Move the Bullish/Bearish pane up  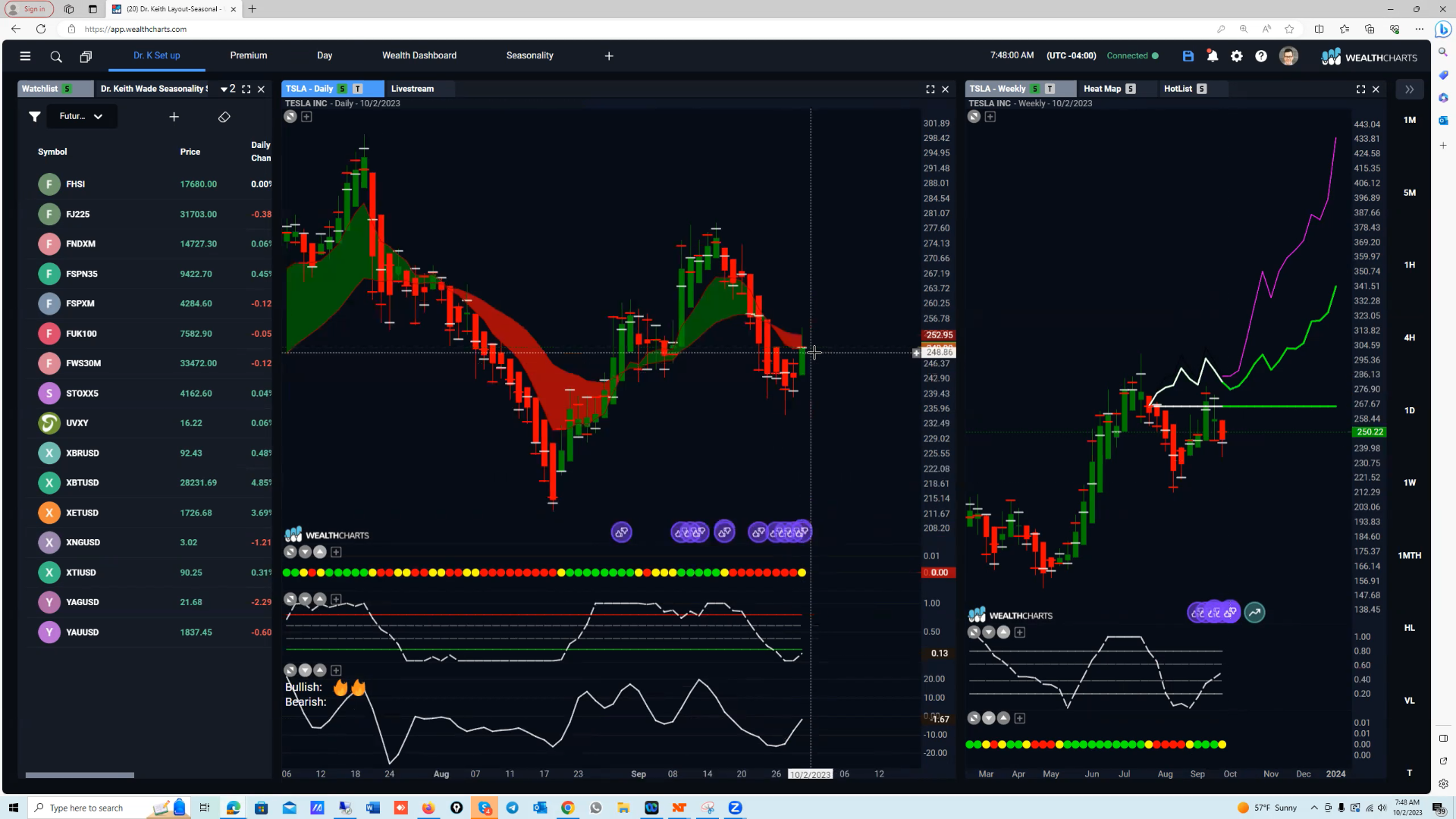(x=320, y=670)
